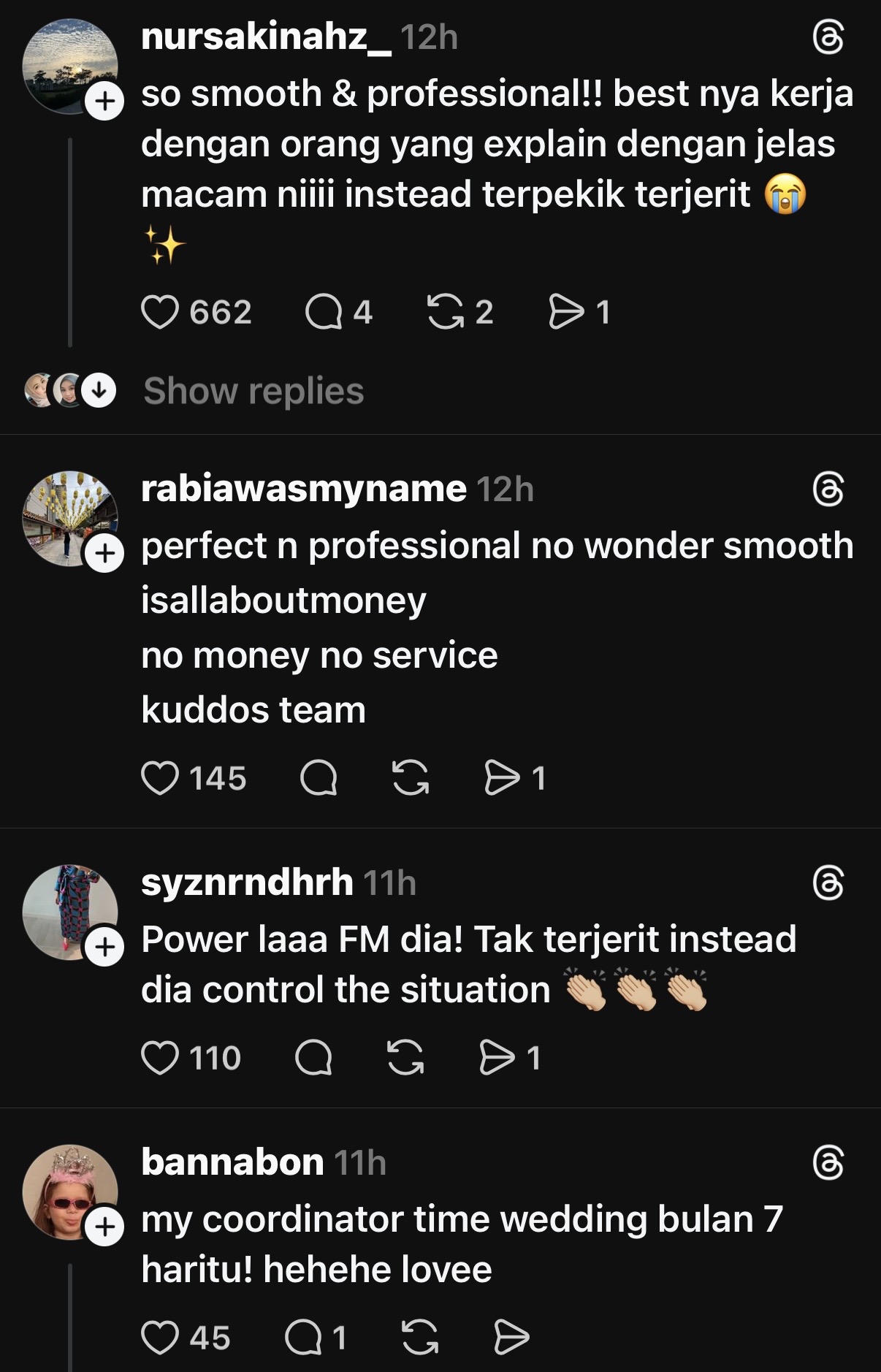
Task: Like syznrndhrh's comment with 110 likes
Action: pos(160,1058)
